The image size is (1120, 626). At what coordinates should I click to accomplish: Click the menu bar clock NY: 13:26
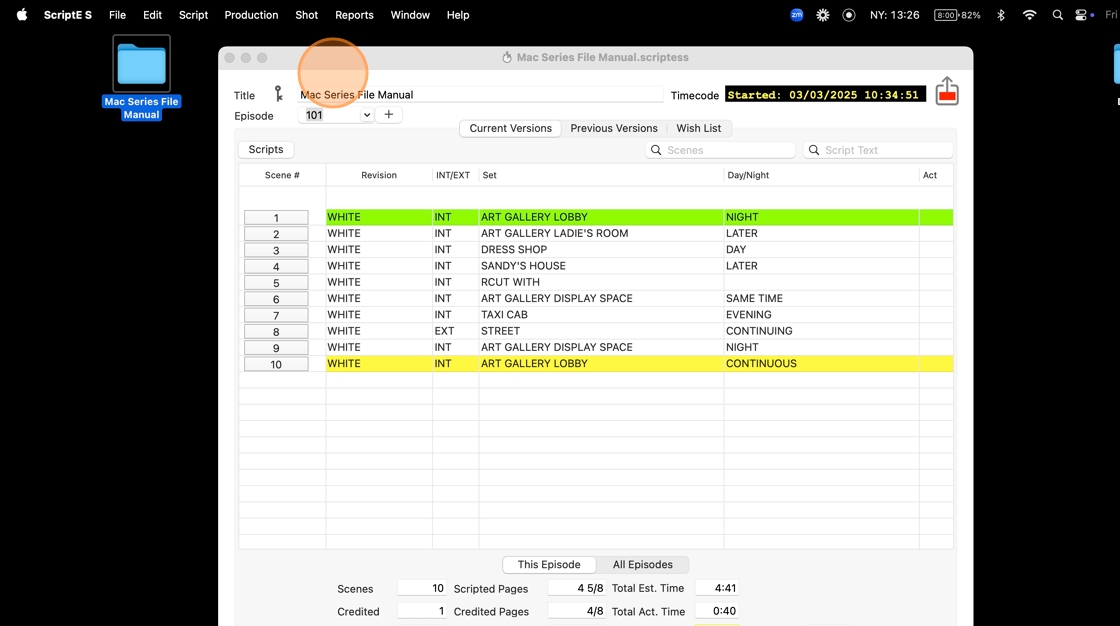coord(894,15)
